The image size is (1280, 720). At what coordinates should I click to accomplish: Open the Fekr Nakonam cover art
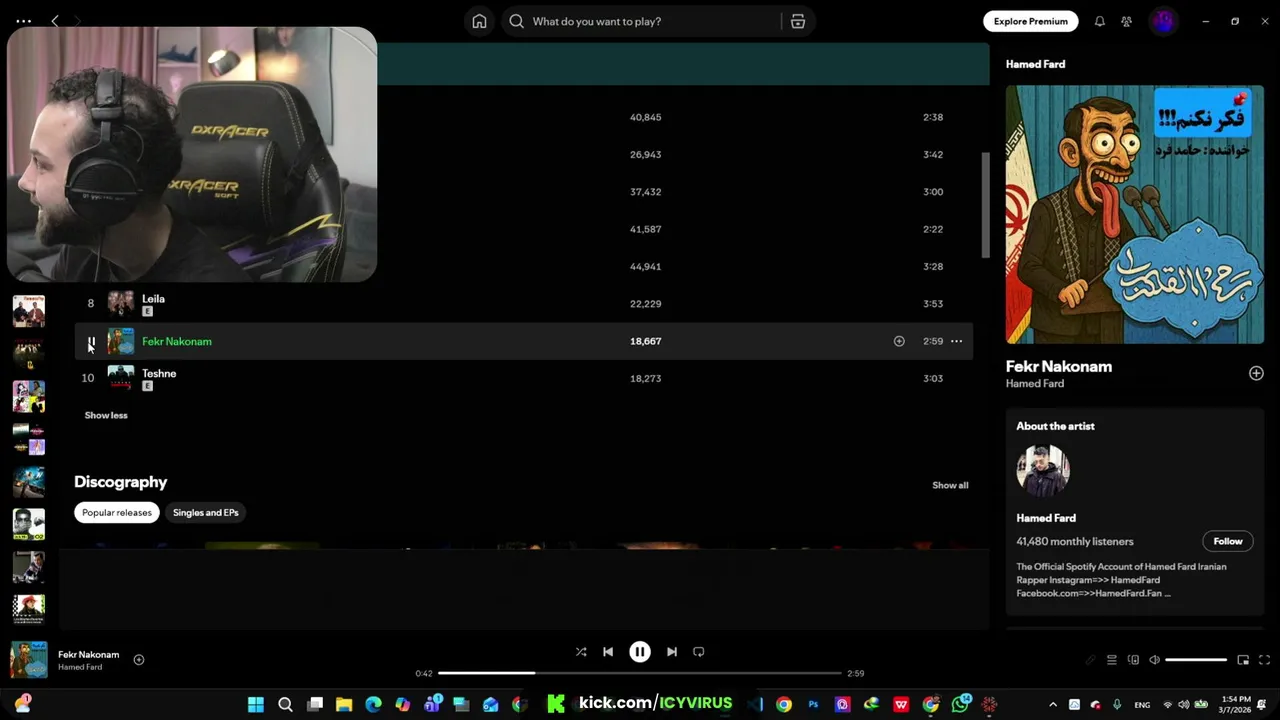pos(1135,214)
